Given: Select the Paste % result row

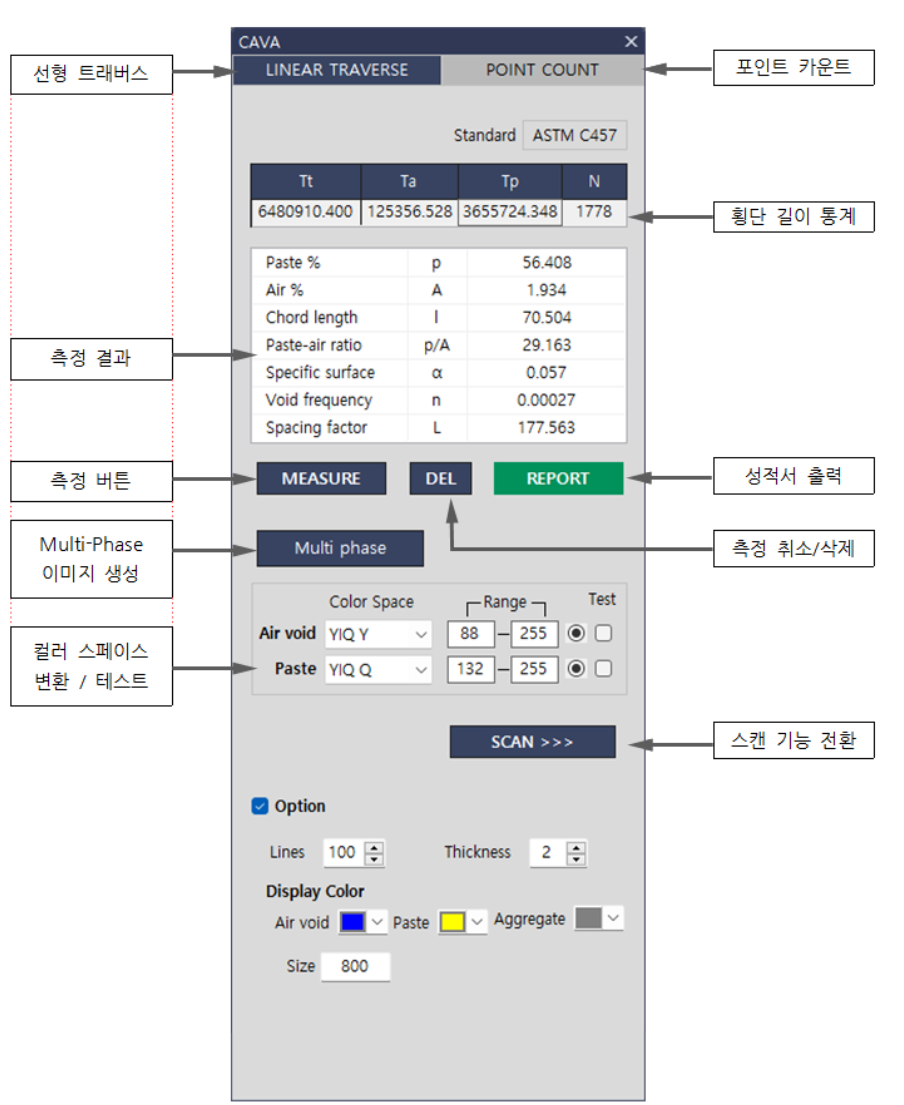Looking at the screenshot, I should (438, 263).
